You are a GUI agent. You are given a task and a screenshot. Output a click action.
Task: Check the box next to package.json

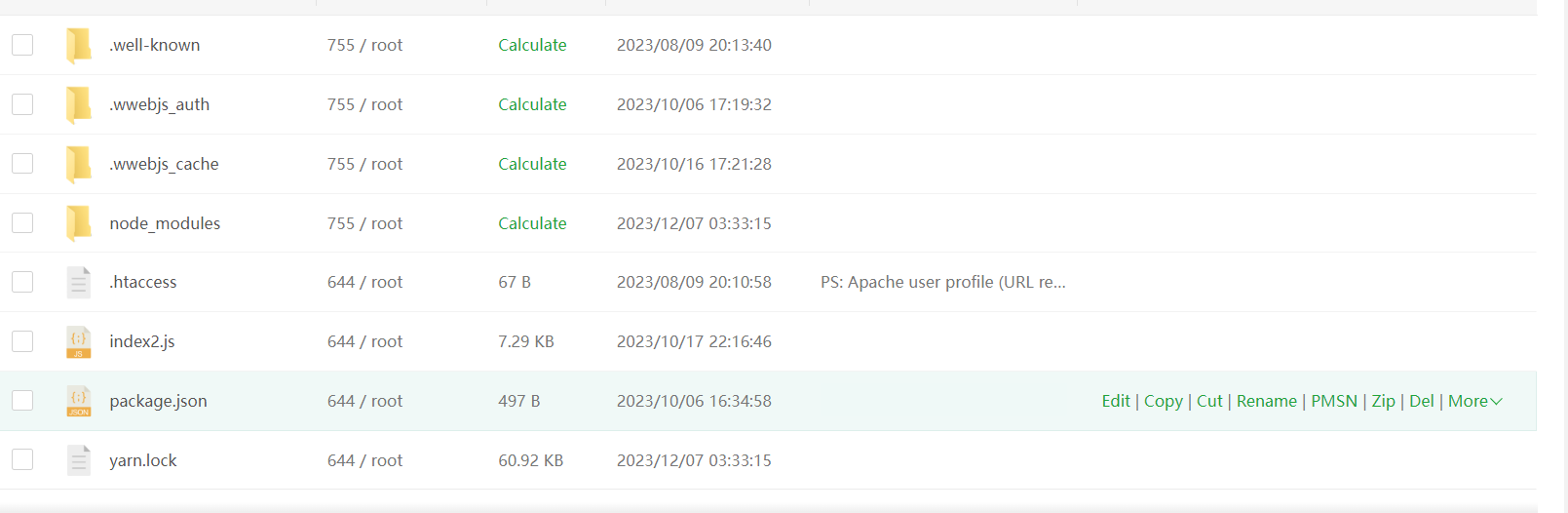click(x=22, y=401)
